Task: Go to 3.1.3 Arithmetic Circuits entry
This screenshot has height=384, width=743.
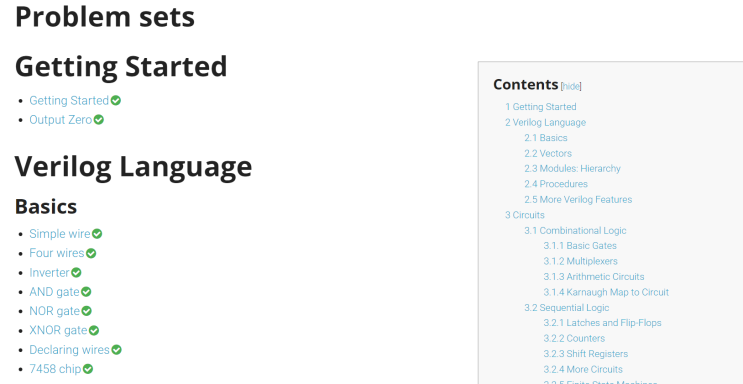Action: coord(594,276)
